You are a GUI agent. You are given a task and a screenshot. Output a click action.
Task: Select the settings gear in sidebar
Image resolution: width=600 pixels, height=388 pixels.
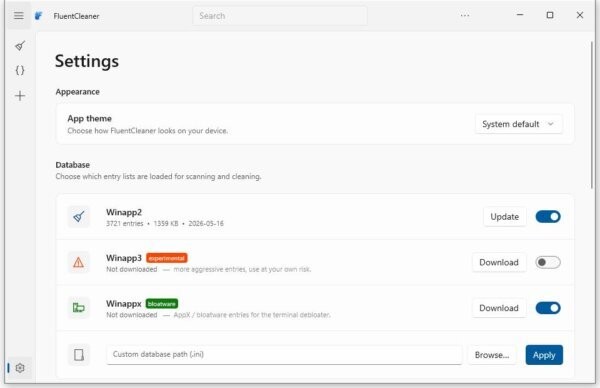(20, 368)
